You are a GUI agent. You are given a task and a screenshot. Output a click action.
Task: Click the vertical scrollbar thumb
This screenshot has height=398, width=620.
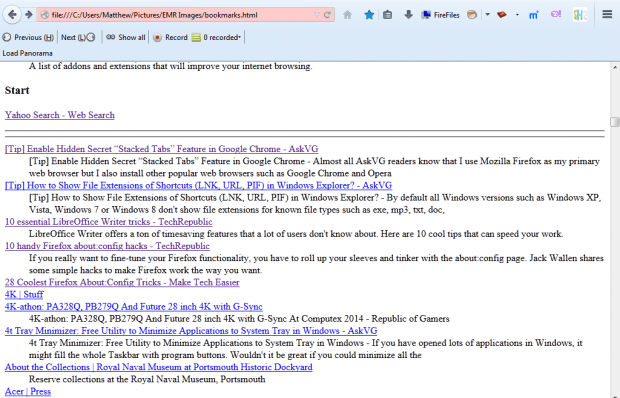tap(615, 122)
